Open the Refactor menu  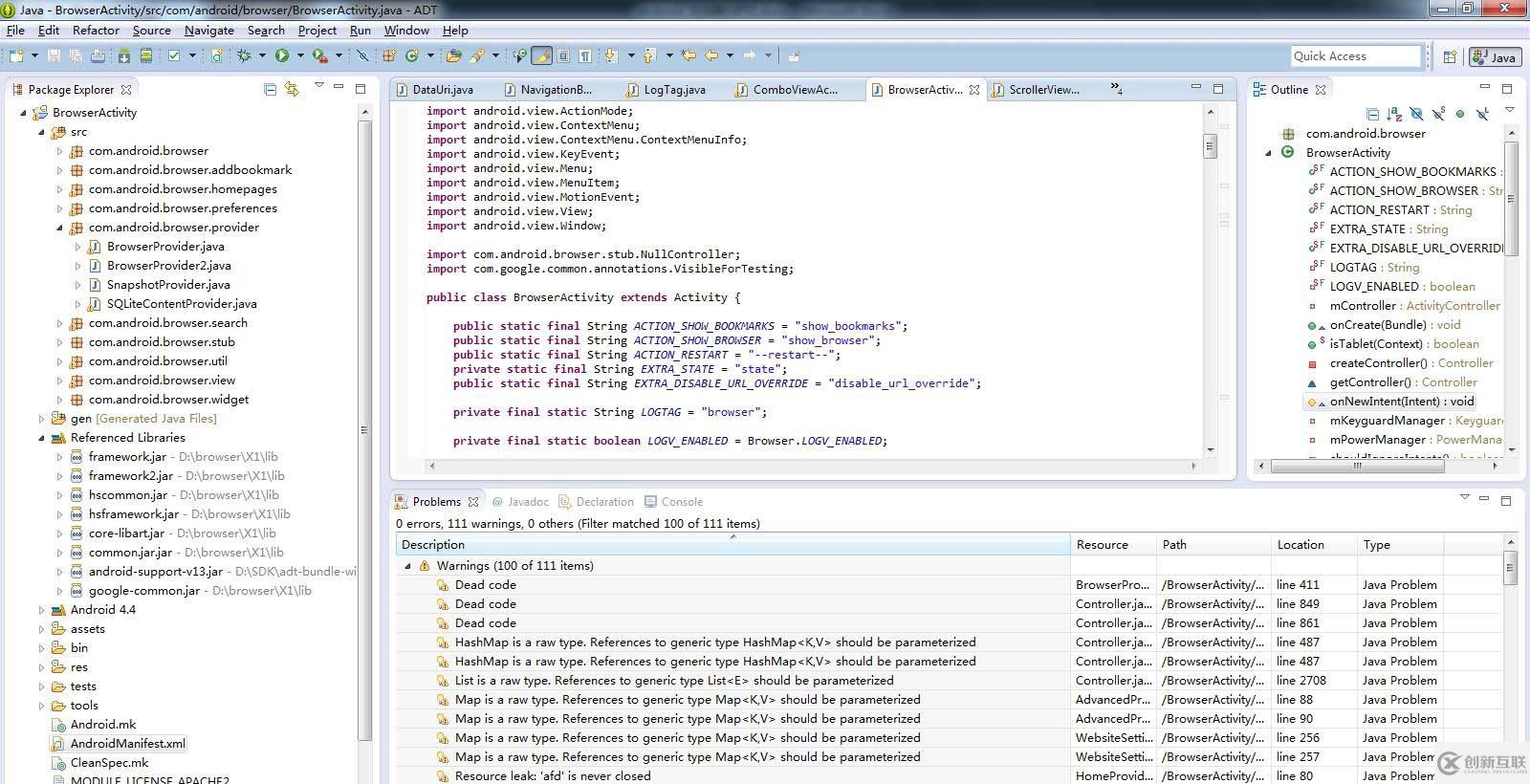[x=96, y=30]
